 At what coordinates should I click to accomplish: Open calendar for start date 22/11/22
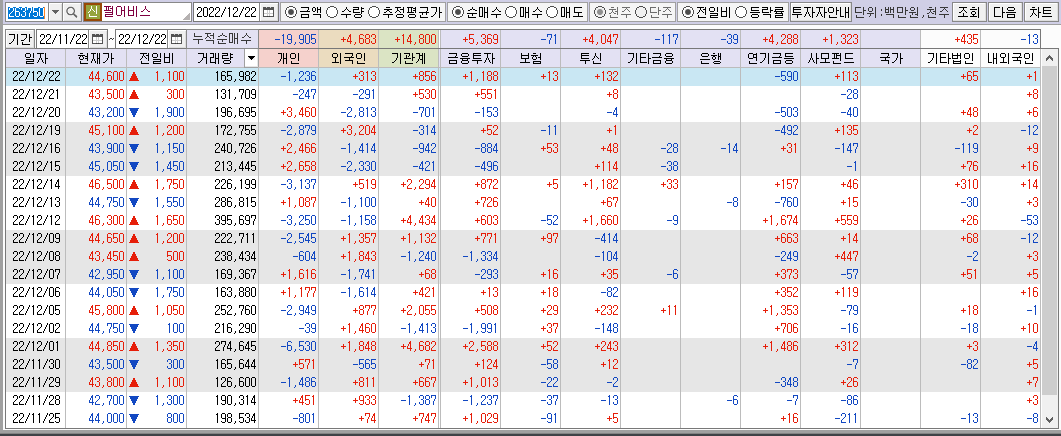pos(97,39)
